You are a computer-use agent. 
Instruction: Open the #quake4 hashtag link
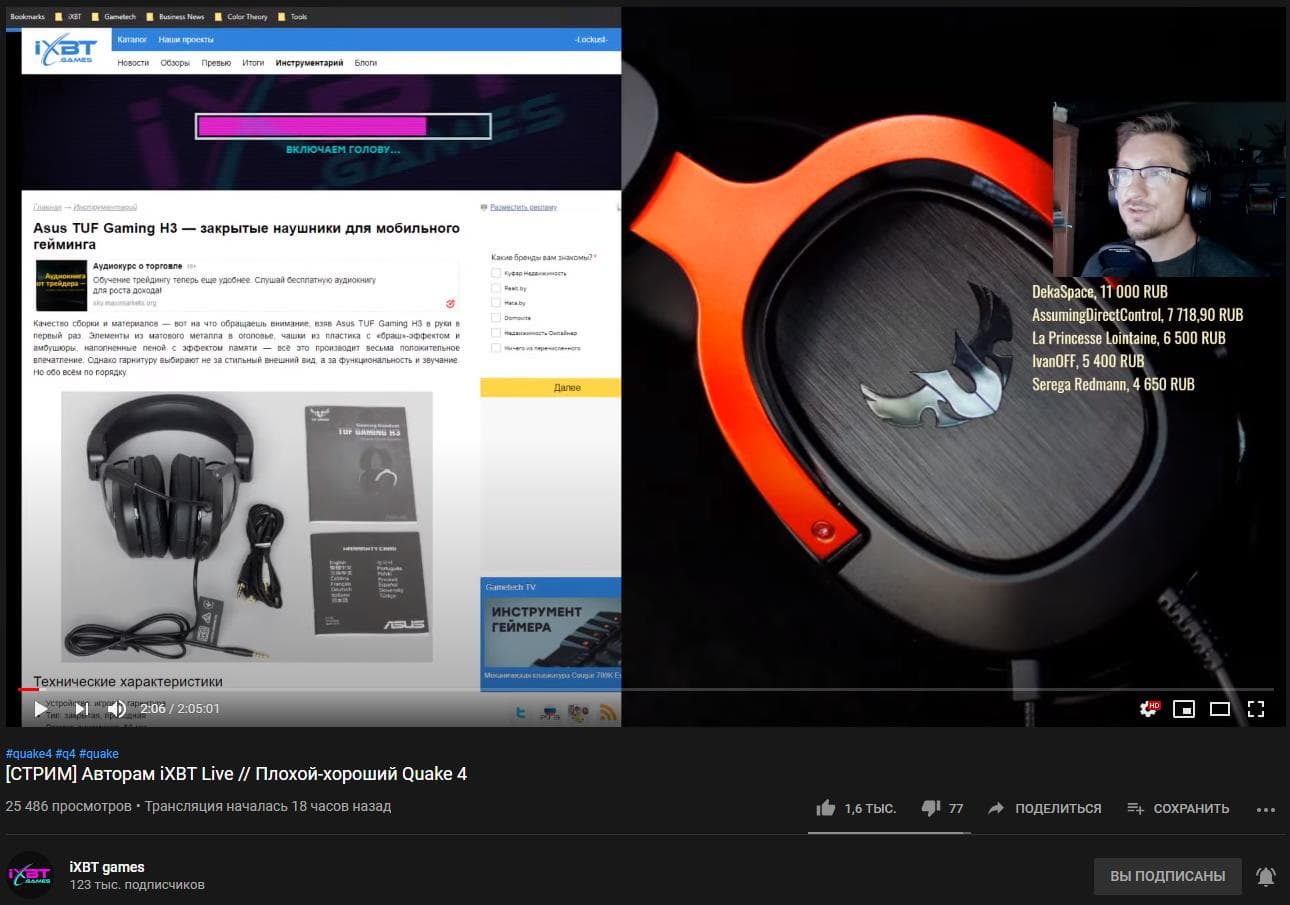click(28, 754)
